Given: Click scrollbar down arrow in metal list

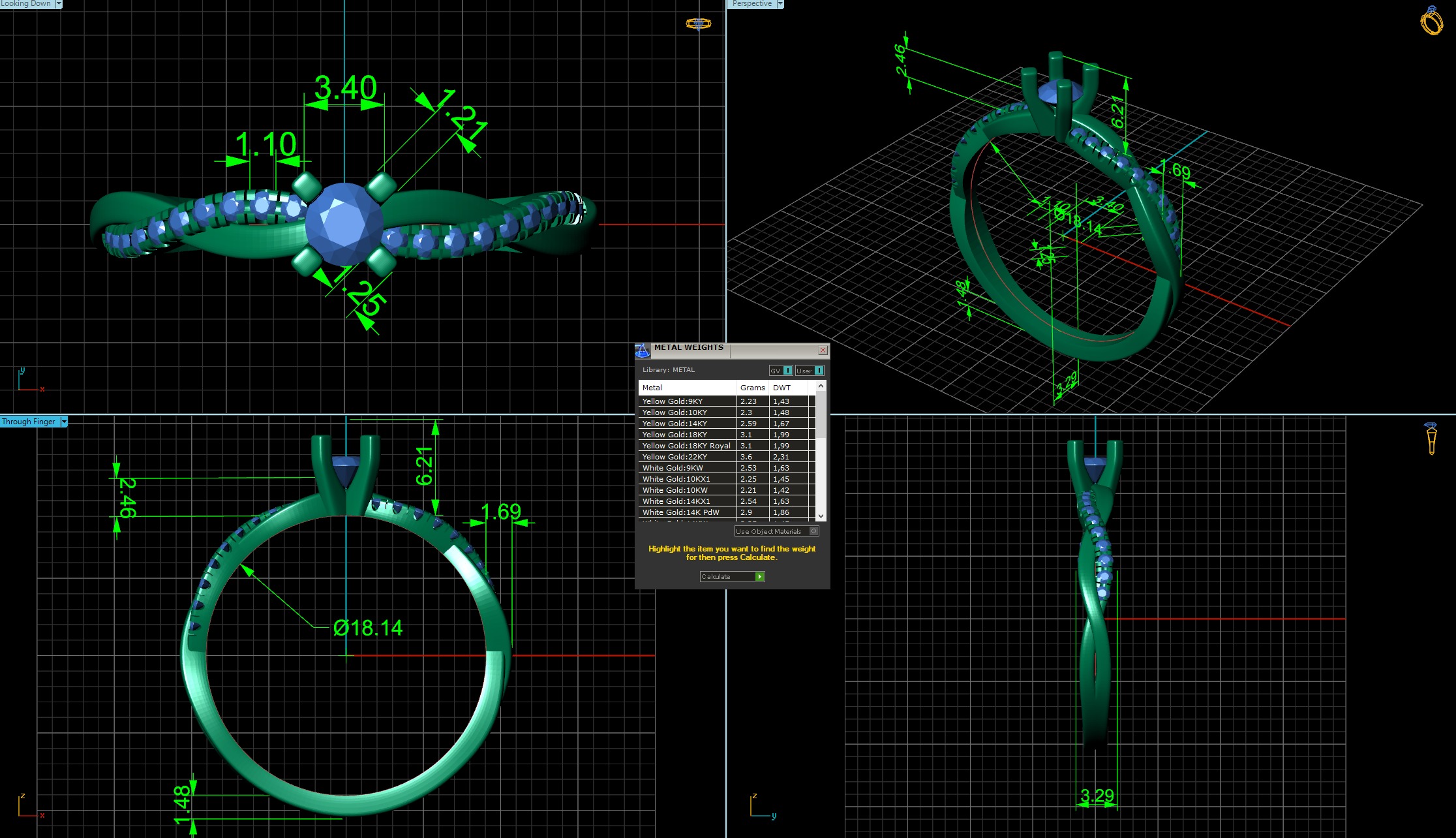Looking at the screenshot, I should coord(821,516).
